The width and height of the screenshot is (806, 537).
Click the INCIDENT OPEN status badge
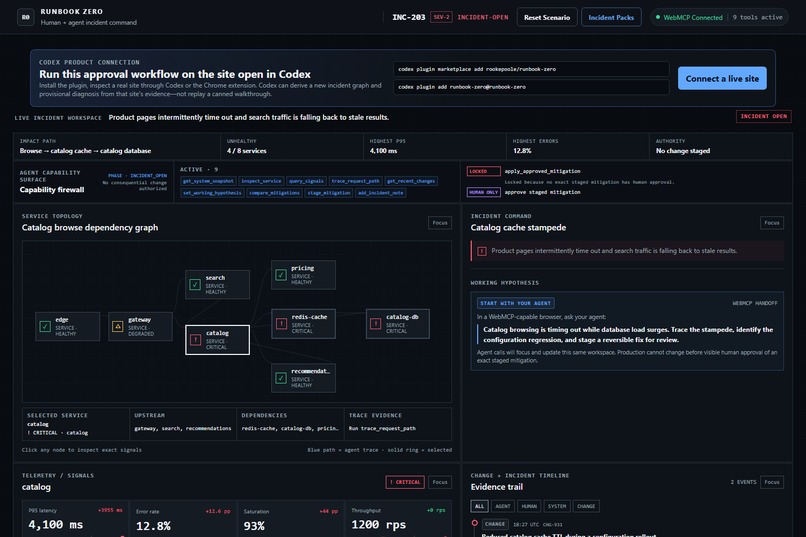point(763,116)
